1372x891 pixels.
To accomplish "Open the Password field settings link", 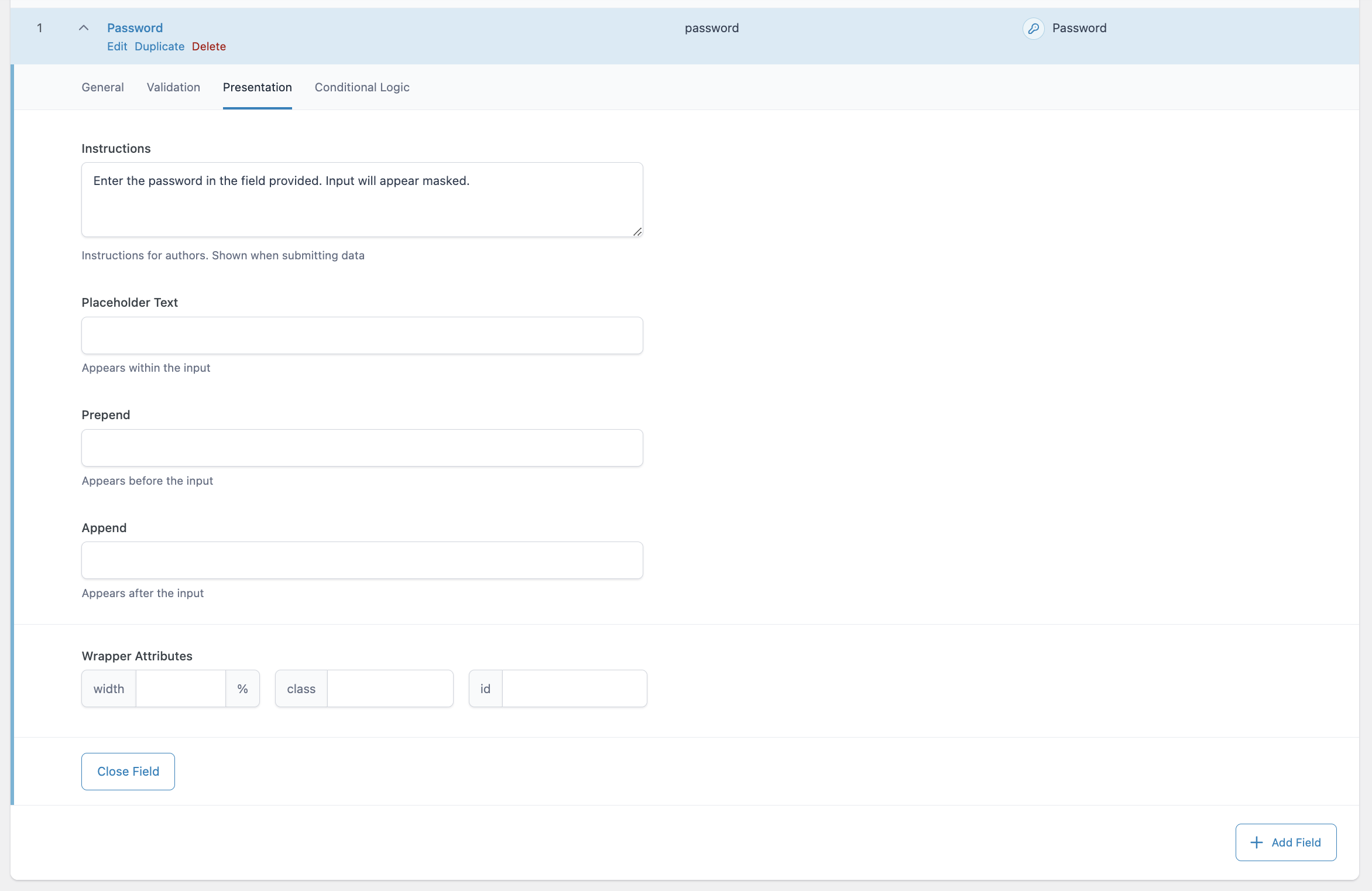I will (x=134, y=28).
